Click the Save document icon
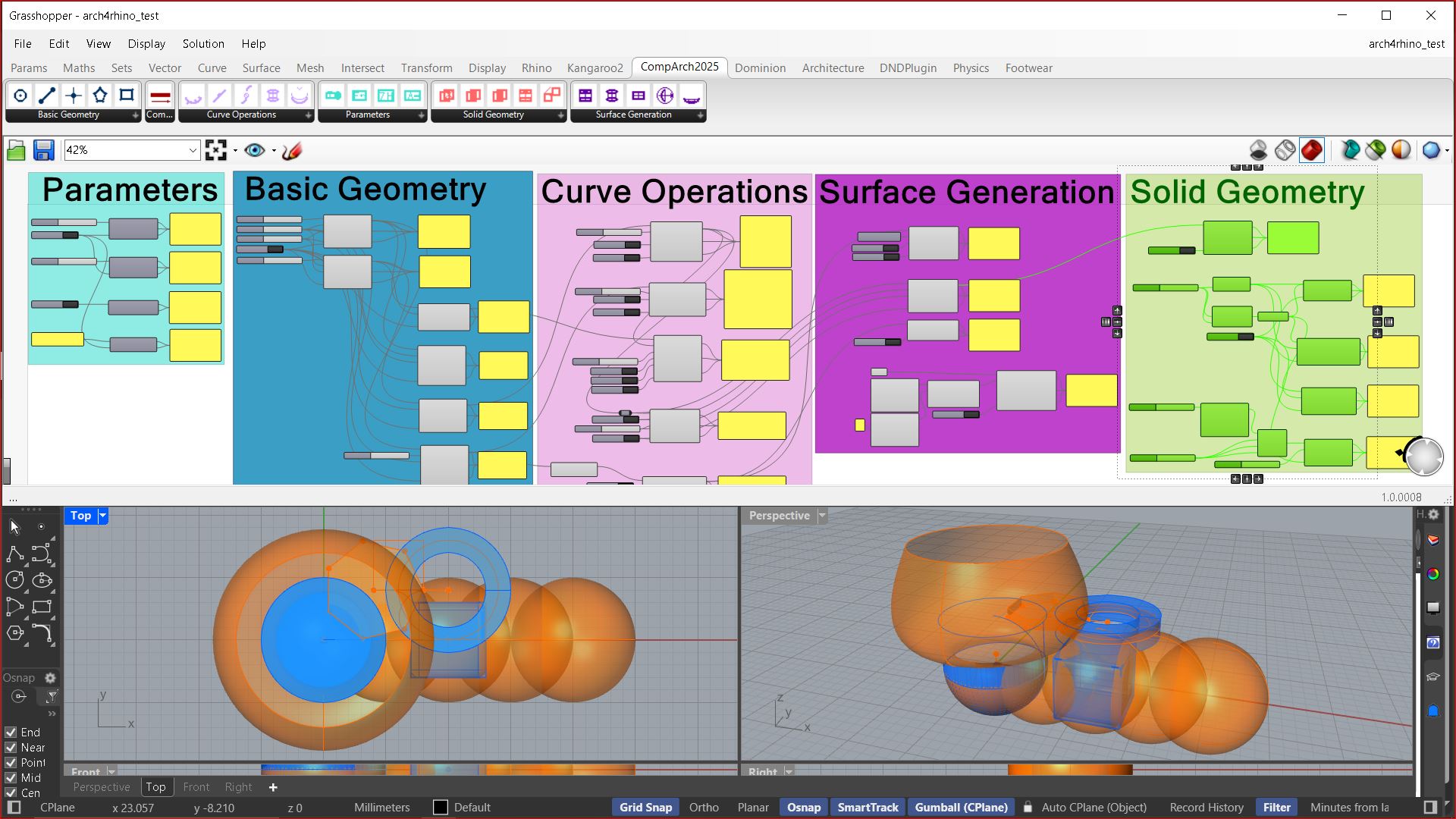Screen dimensions: 1456x819 click(43, 150)
